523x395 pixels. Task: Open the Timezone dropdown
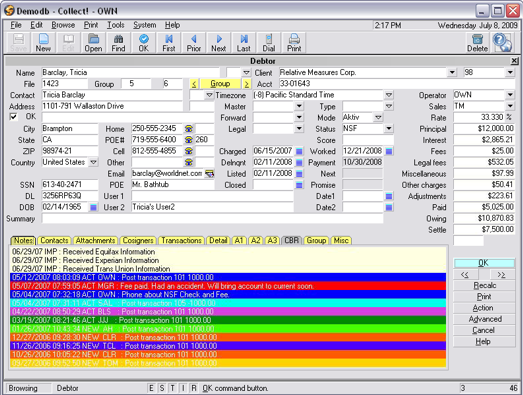point(389,95)
